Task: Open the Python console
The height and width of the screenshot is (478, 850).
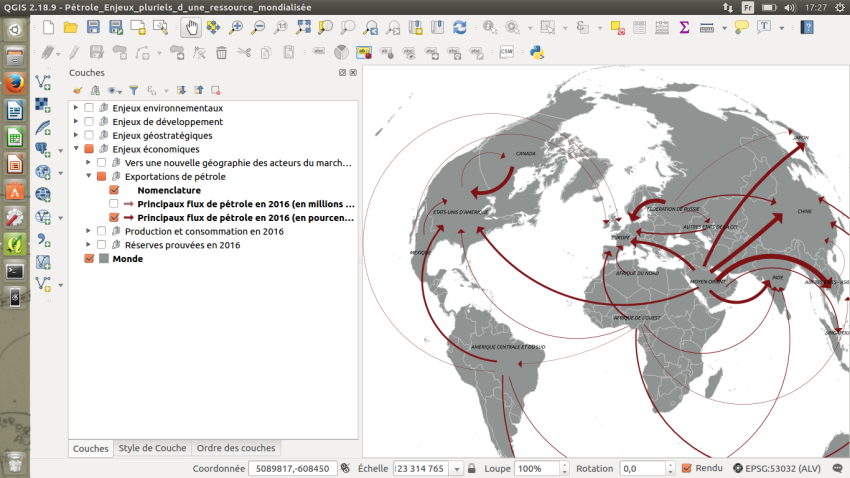Action: tap(535, 52)
